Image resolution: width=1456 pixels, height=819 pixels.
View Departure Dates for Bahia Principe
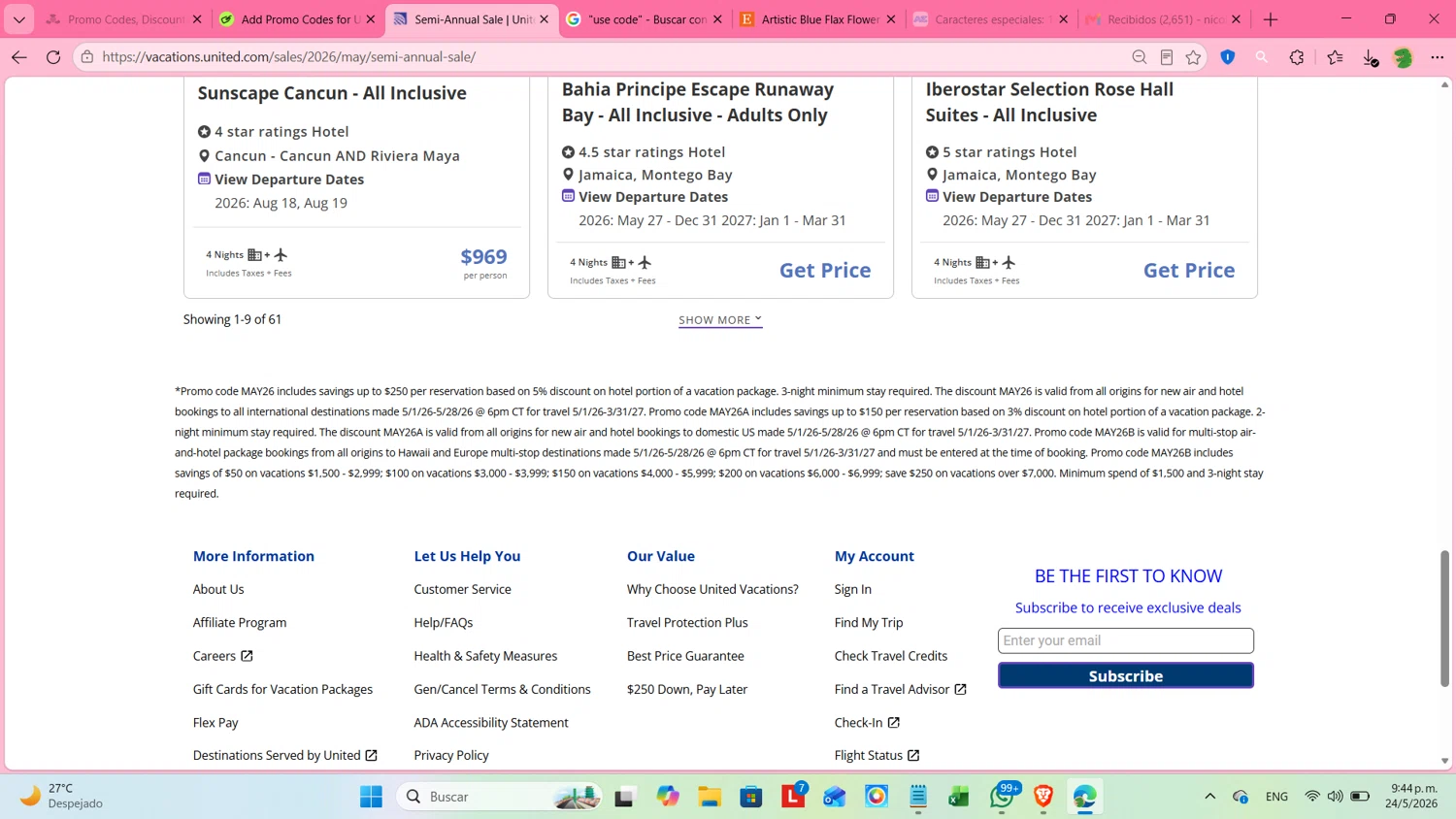(653, 197)
